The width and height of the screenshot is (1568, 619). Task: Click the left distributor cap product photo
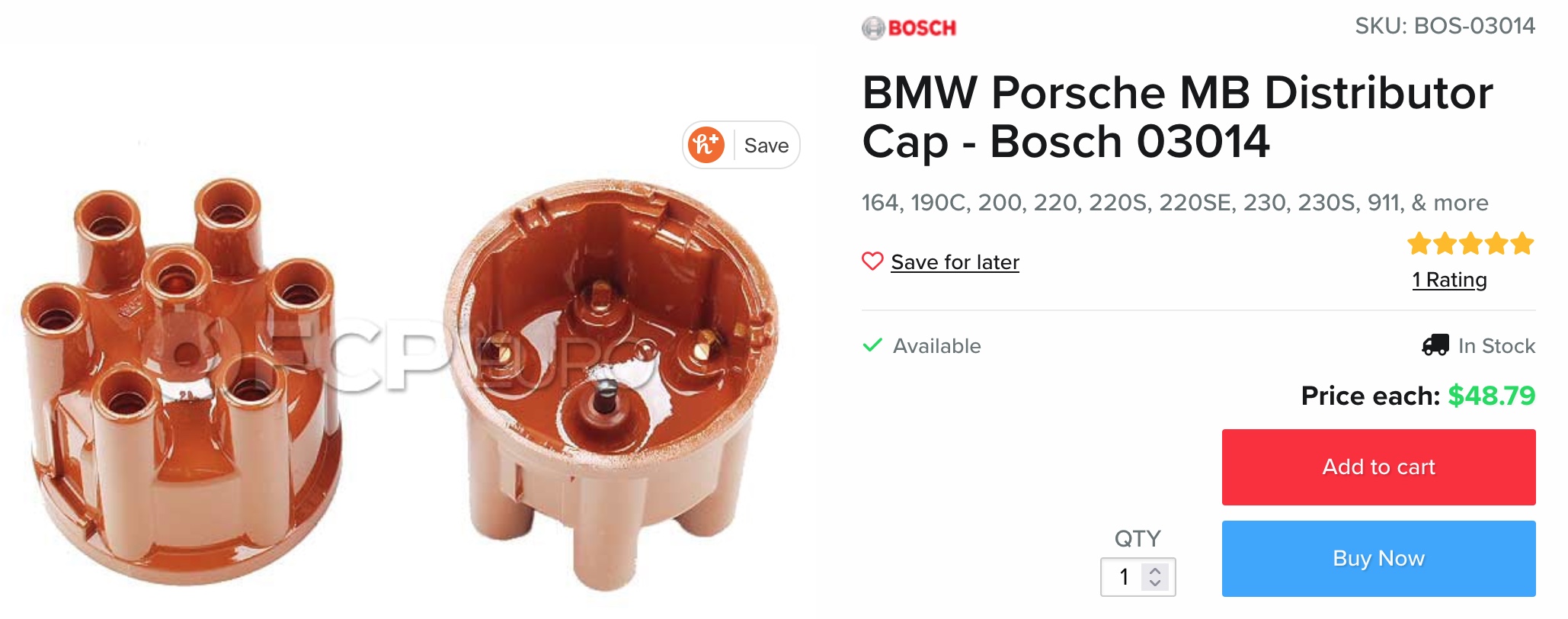pos(179,381)
